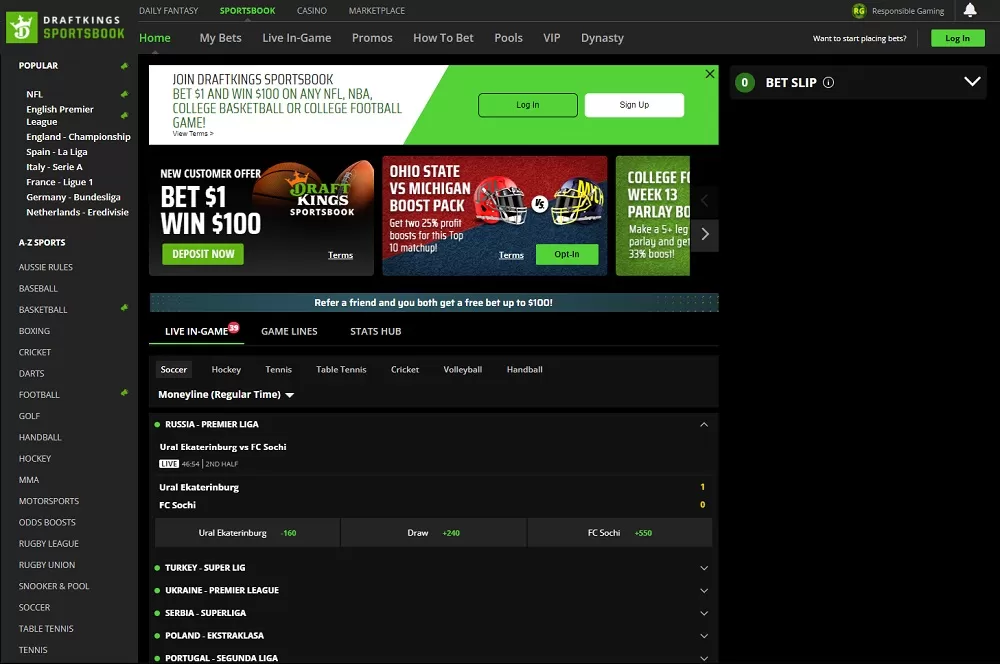Open the notifications bell
This screenshot has height=664, width=1000.
[x=969, y=10]
